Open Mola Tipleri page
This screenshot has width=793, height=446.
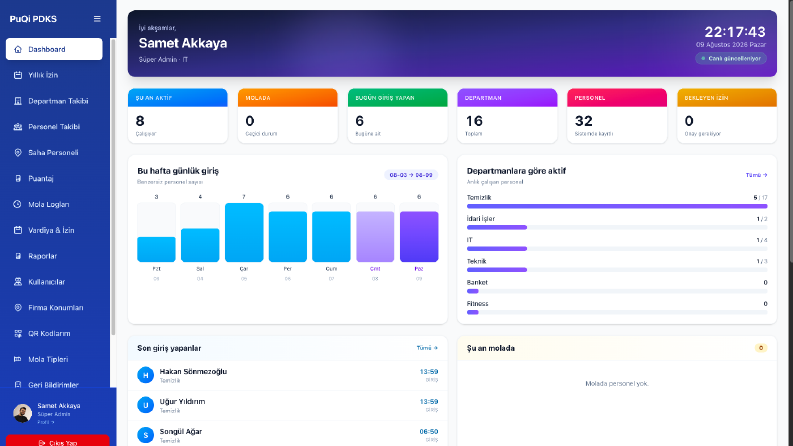point(54,359)
